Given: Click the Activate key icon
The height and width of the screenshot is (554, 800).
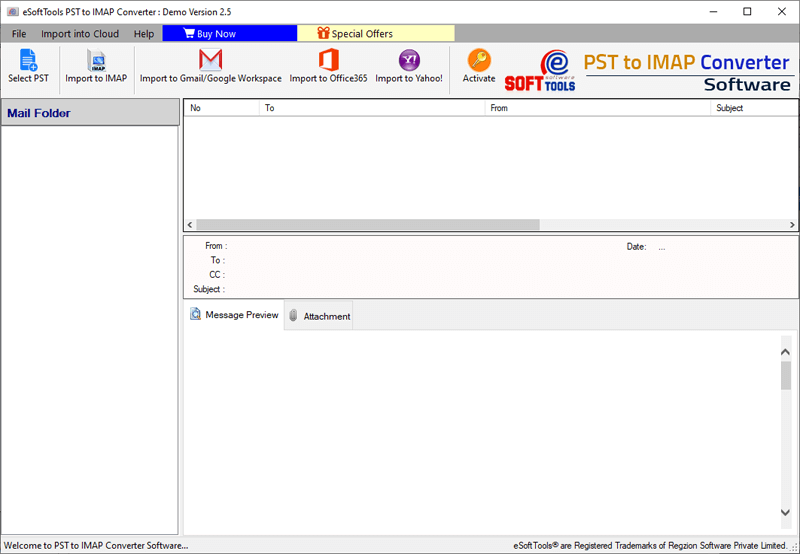Looking at the screenshot, I should (479, 60).
